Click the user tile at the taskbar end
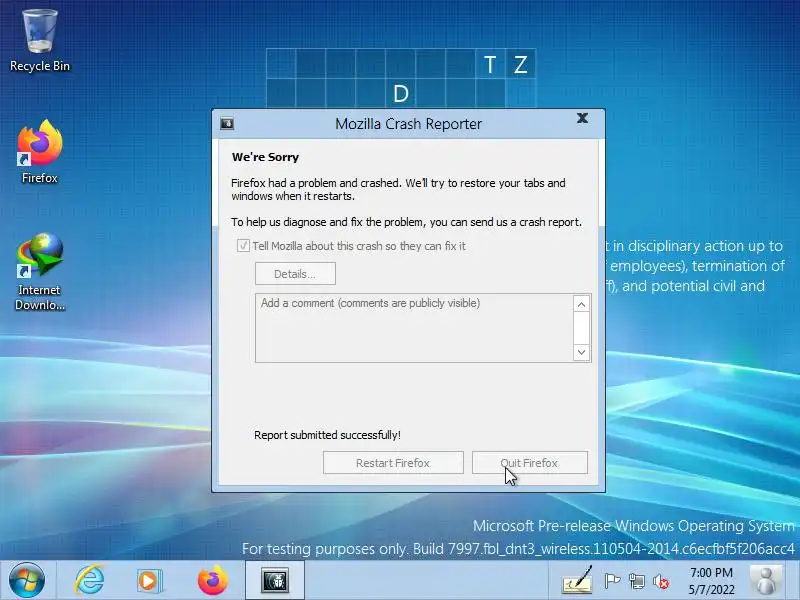 766,580
